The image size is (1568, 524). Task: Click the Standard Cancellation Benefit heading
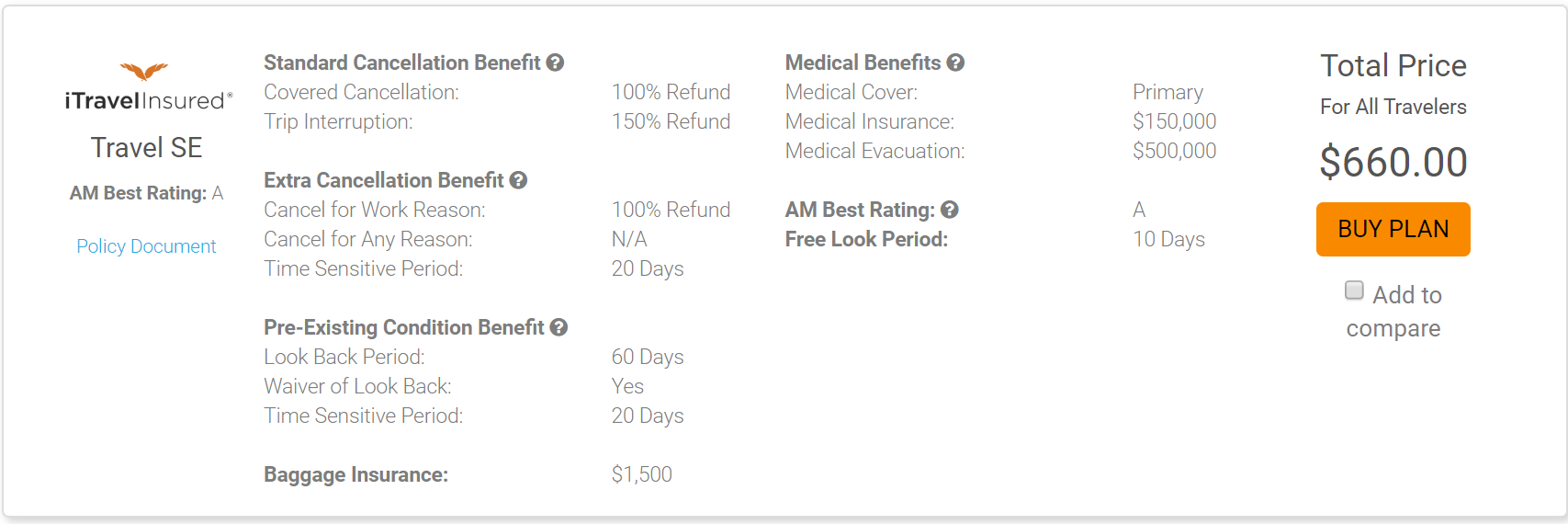point(401,63)
